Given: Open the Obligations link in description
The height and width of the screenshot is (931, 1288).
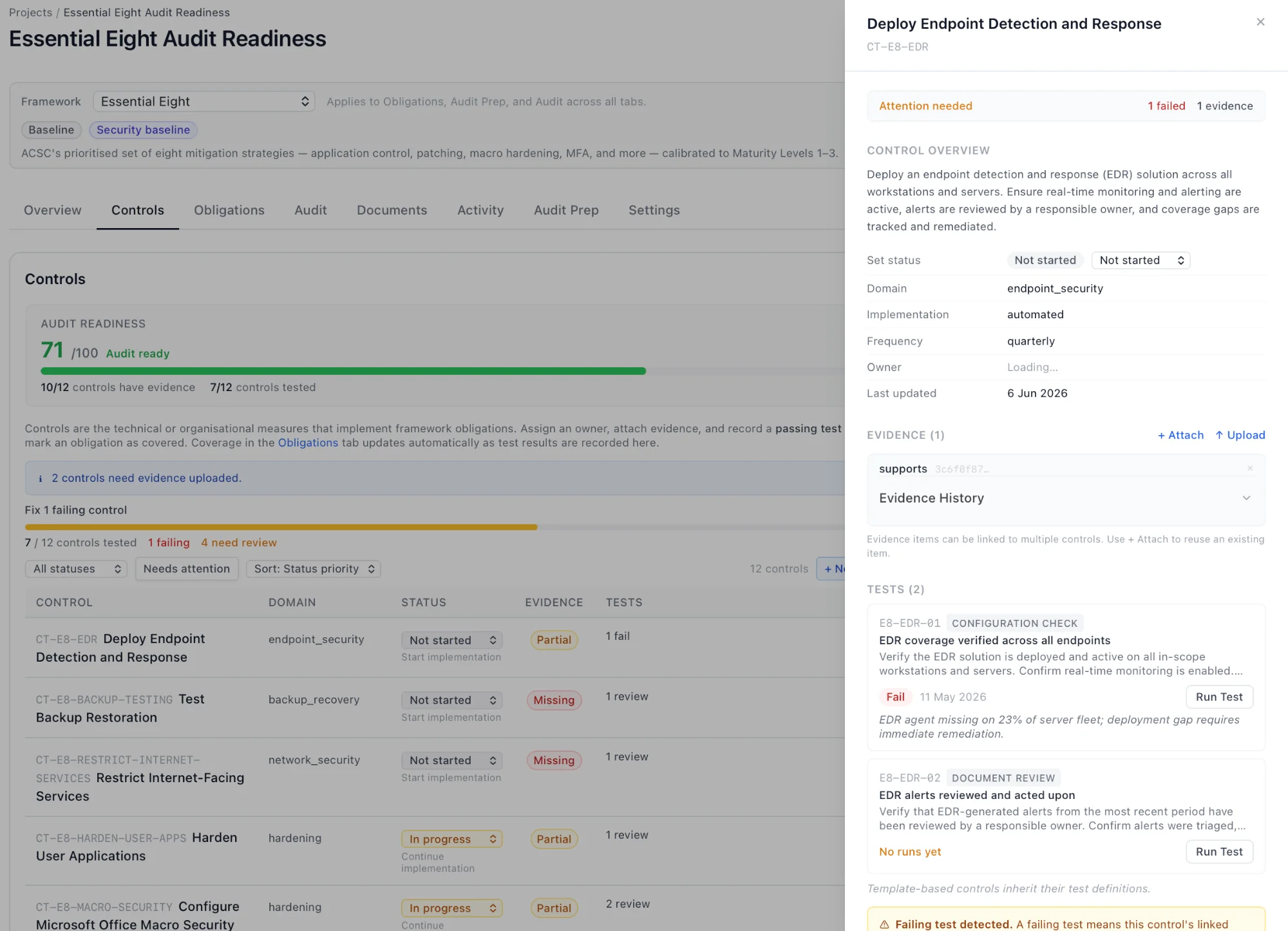Looking at the screenshot, I should [x=308, y=443].
